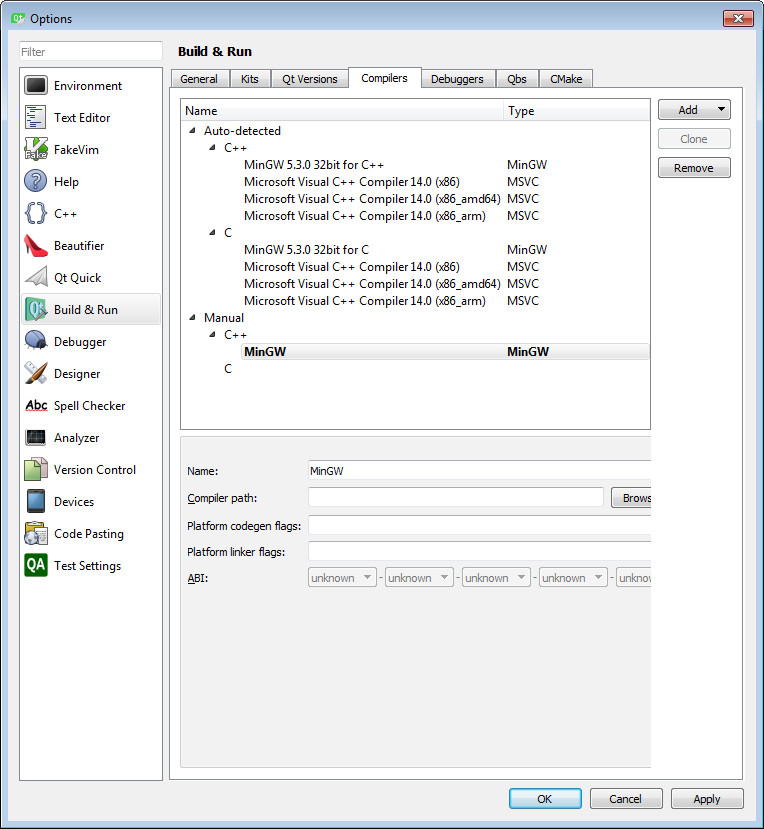
Task: Select the Test Settings QA icon
Action: pyautogui.click(x=36, y=566)
